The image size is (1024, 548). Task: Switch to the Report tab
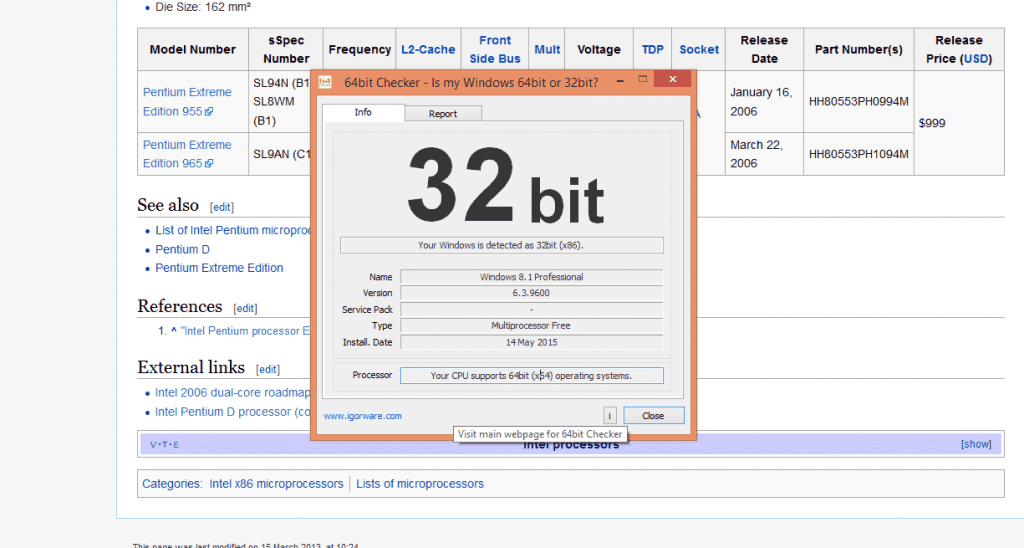(x=443, y=113)
